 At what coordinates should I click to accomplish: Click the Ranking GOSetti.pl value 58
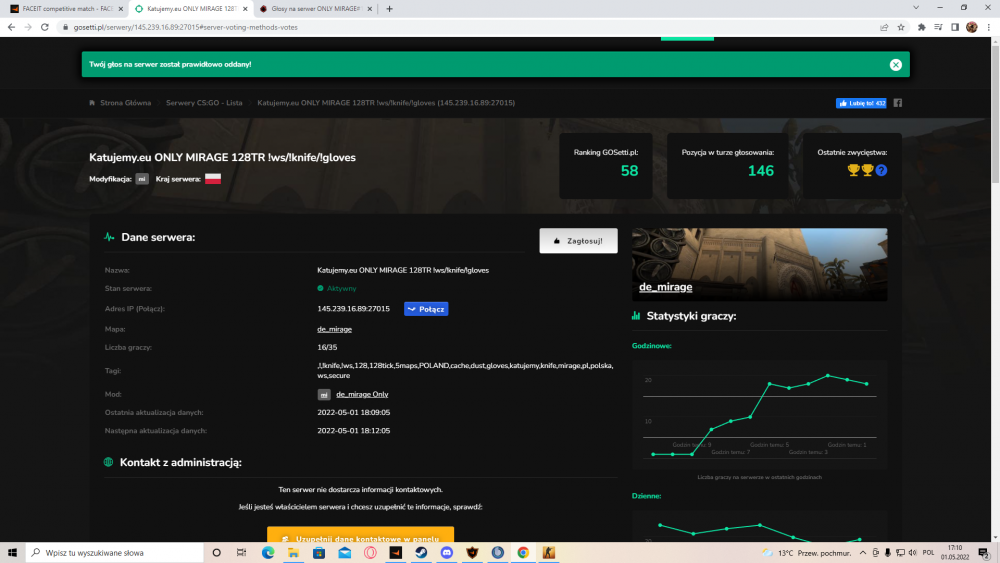[x=629, y=171]
